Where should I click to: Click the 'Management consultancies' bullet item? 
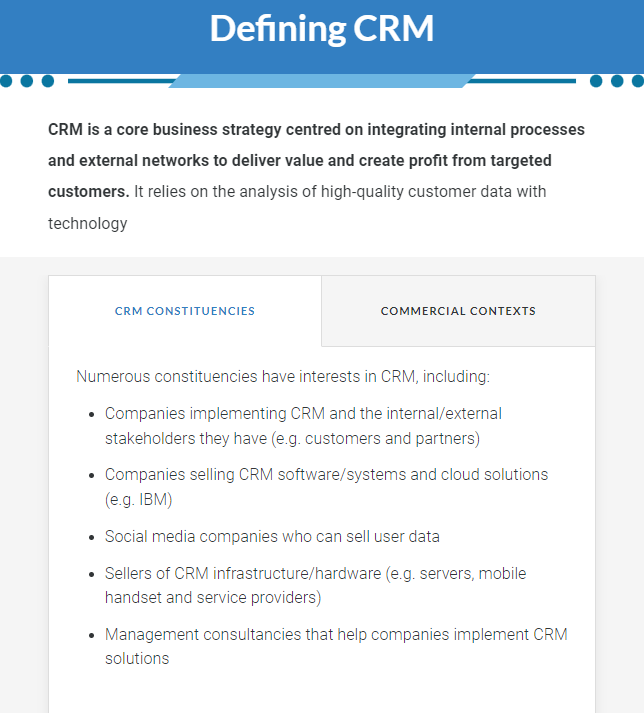pos(336,646)
